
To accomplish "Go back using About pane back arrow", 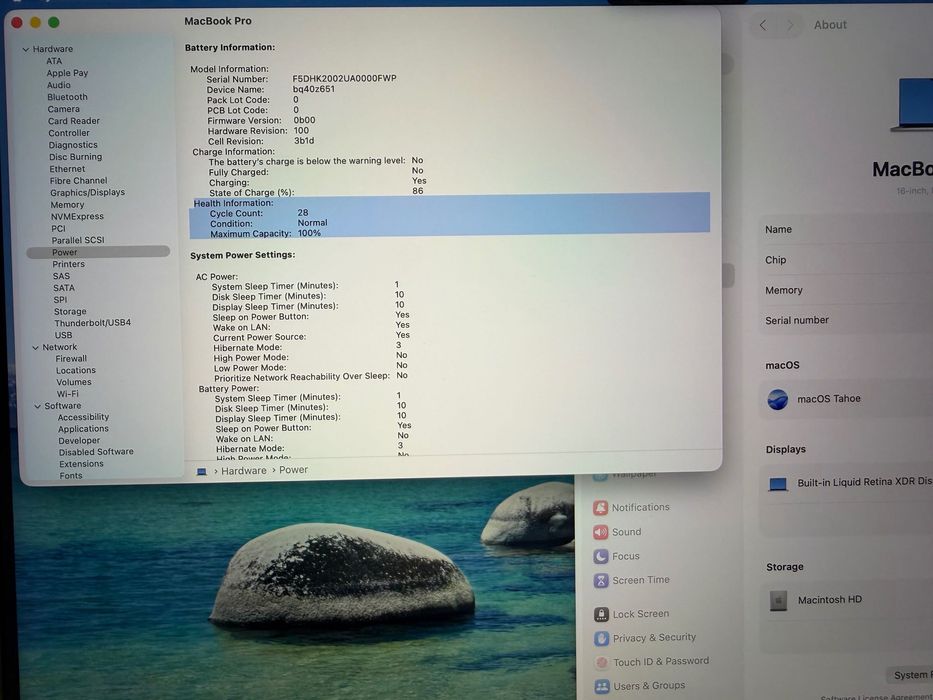I will click(x=763, y=25).
